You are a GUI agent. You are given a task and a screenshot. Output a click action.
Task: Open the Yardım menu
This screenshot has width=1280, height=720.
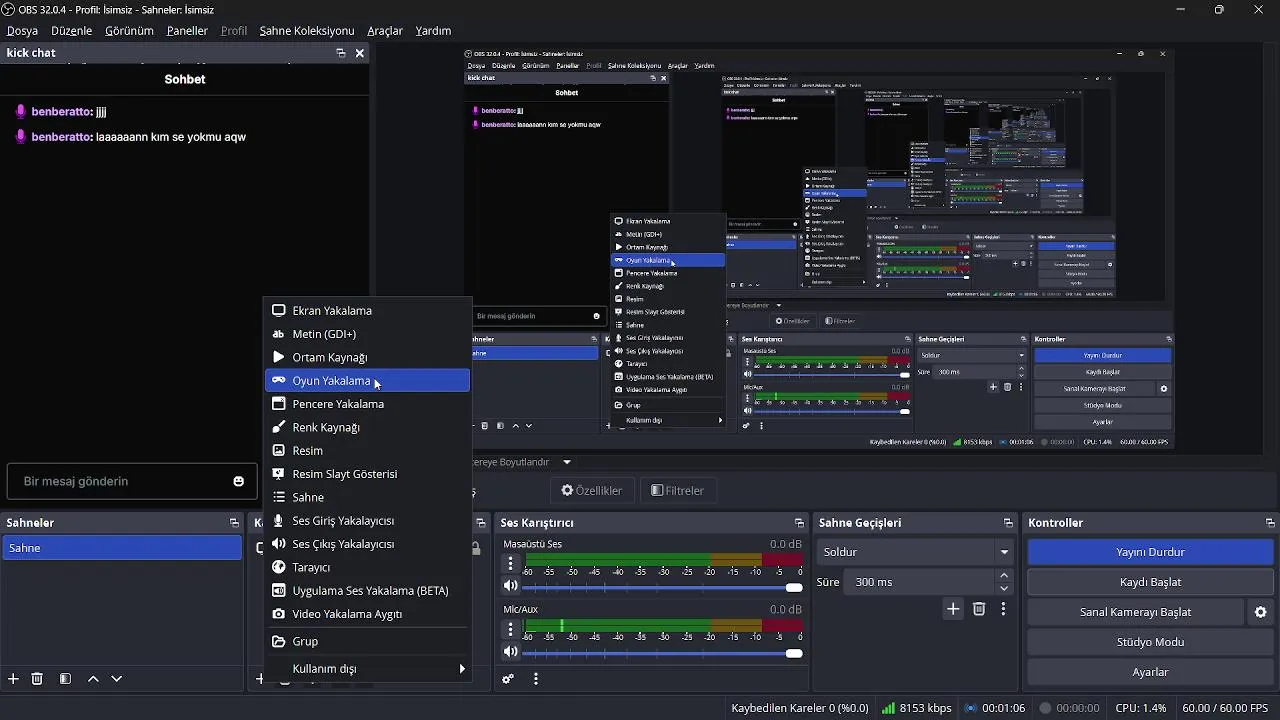pos(433,31)
